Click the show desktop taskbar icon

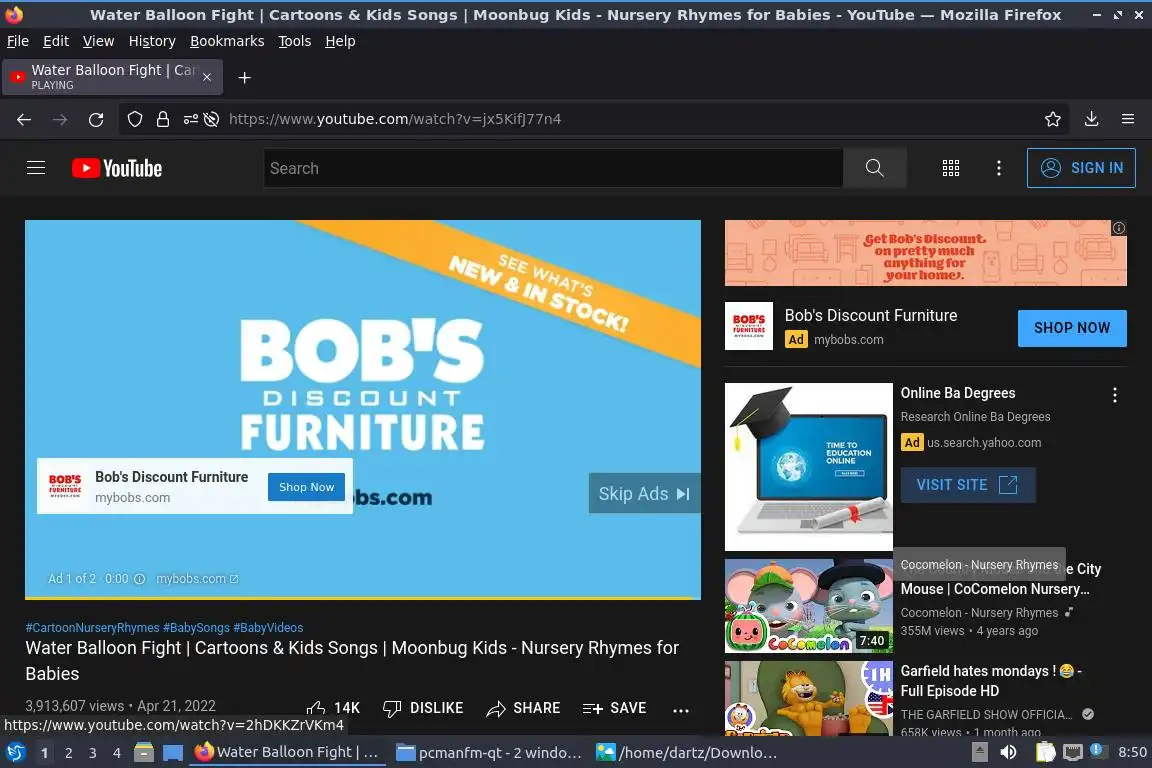click(x=173, y=753)
